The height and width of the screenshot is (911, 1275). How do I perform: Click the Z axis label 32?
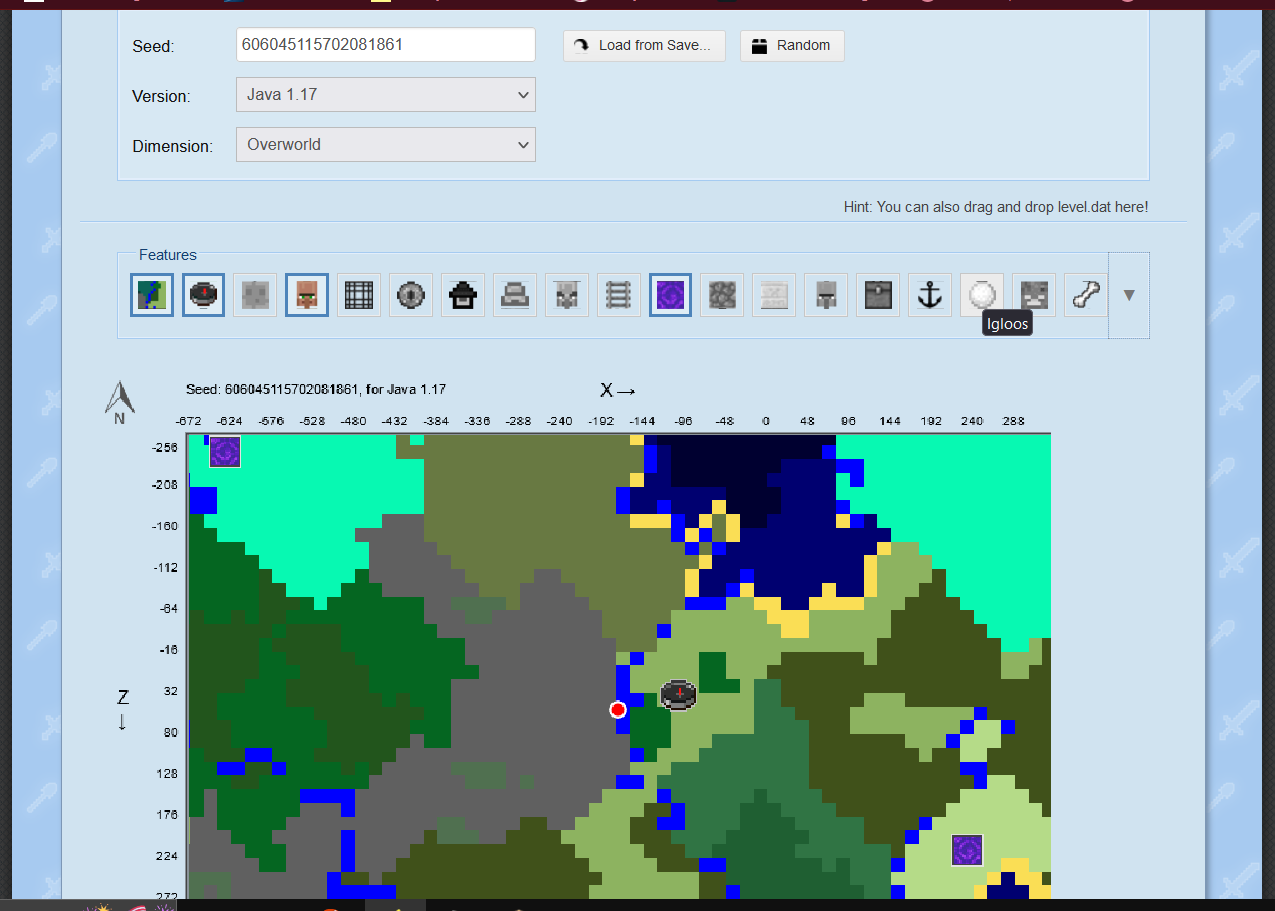pos(171,691)
